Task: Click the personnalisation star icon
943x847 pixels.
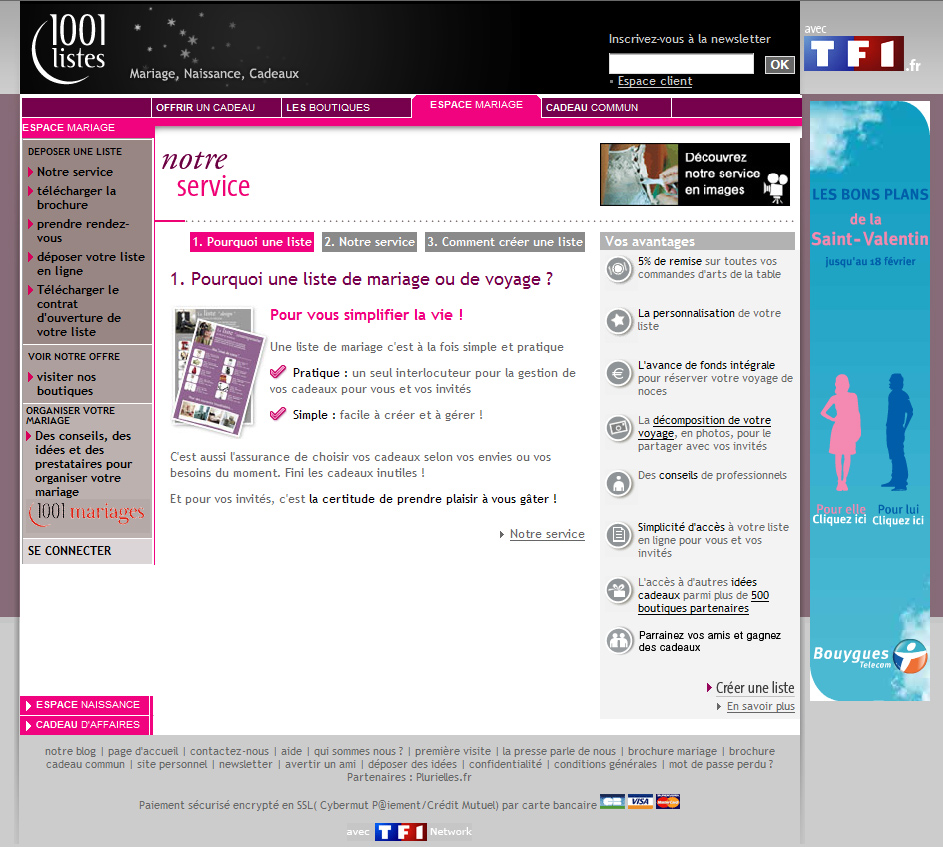Action: [618, 321]
